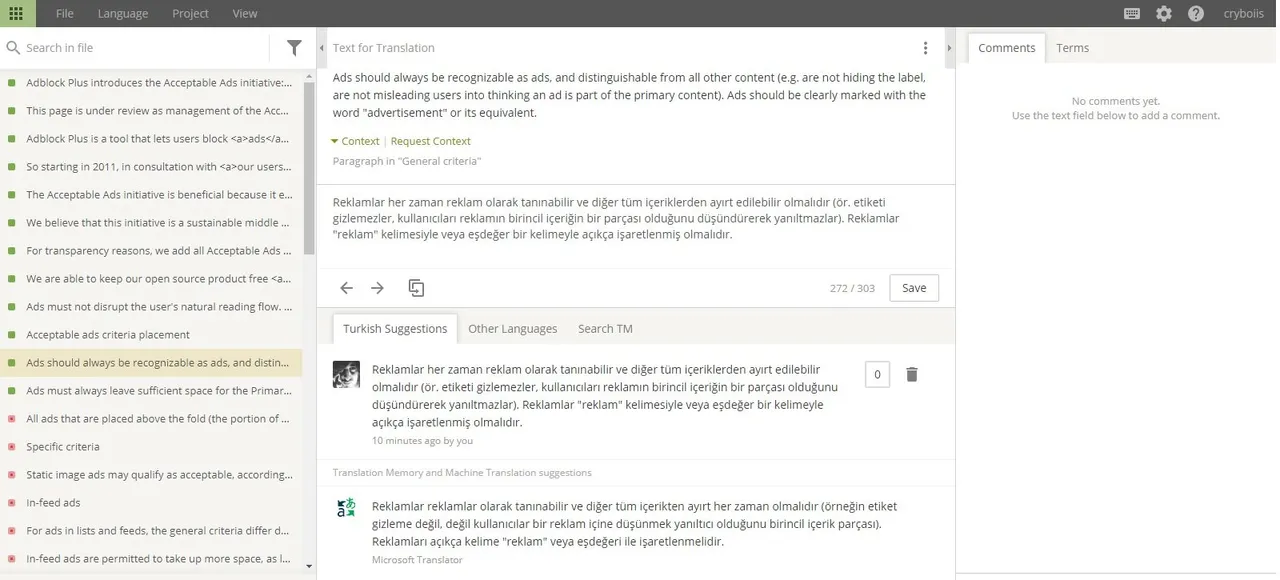
Task: Select string 'We are able to keep our open source'
Action: point(151,279)
